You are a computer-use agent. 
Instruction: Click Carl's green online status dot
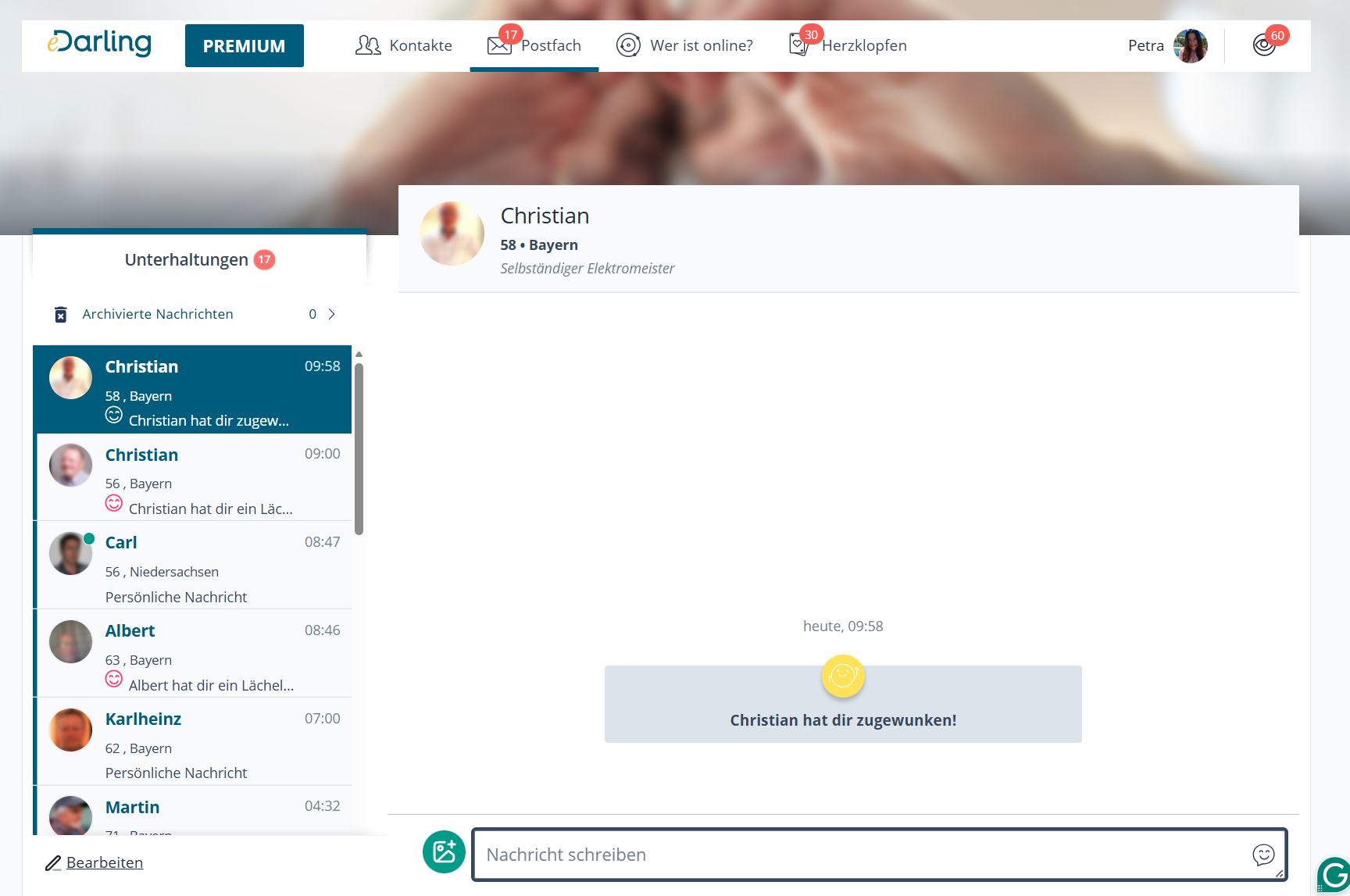pyautogui.click(x=89, y=538)
